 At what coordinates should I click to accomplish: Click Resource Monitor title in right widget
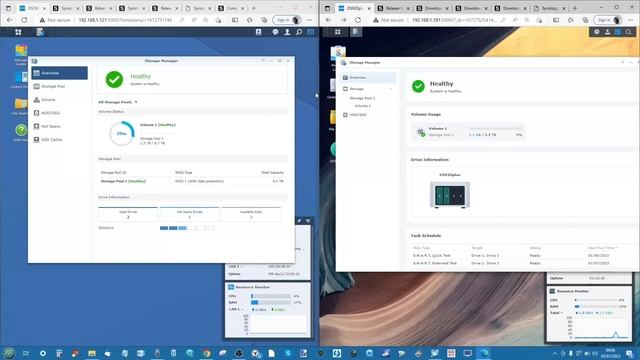point(573,291)
